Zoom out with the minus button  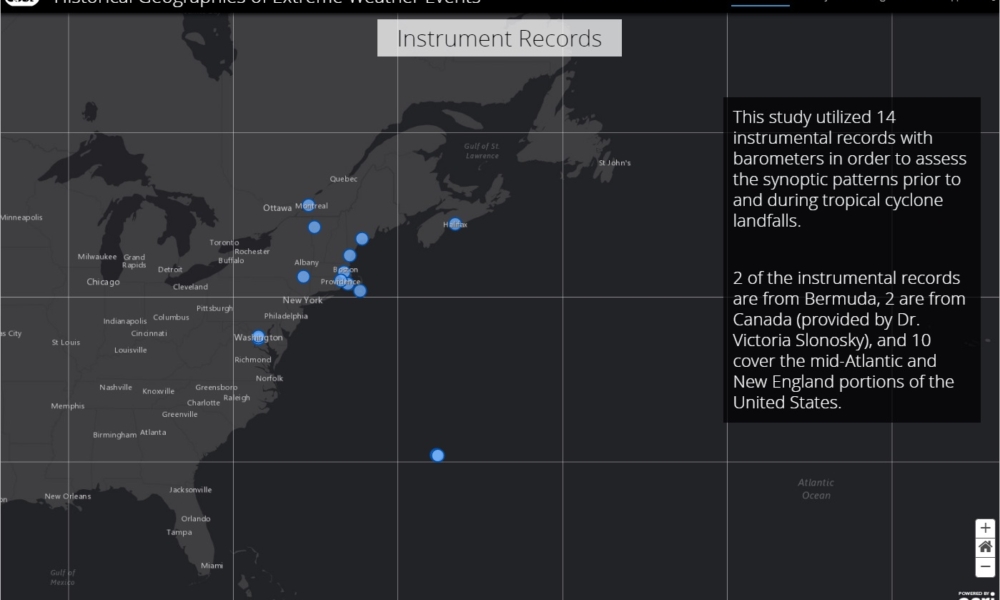point(985,566)
